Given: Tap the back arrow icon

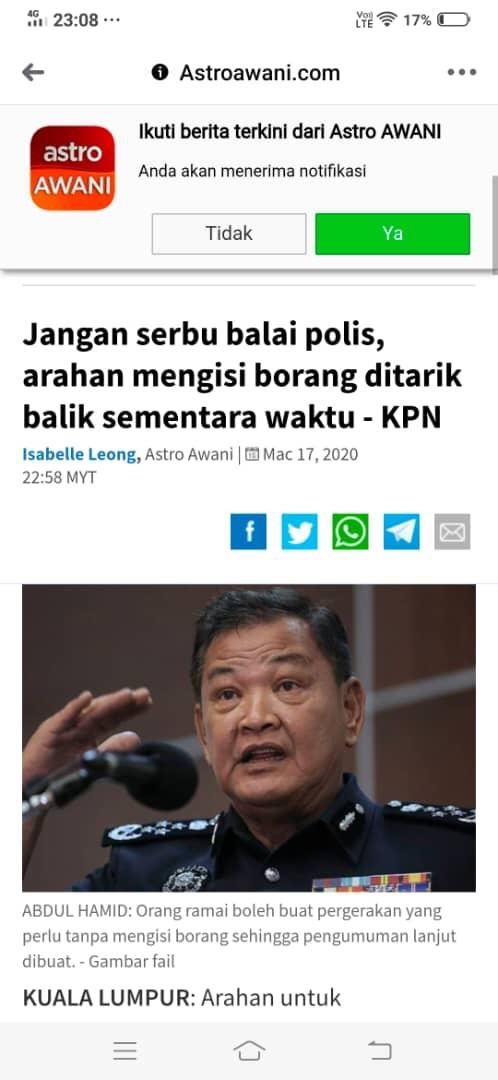Looking at the screenshot, I should 33,72.
